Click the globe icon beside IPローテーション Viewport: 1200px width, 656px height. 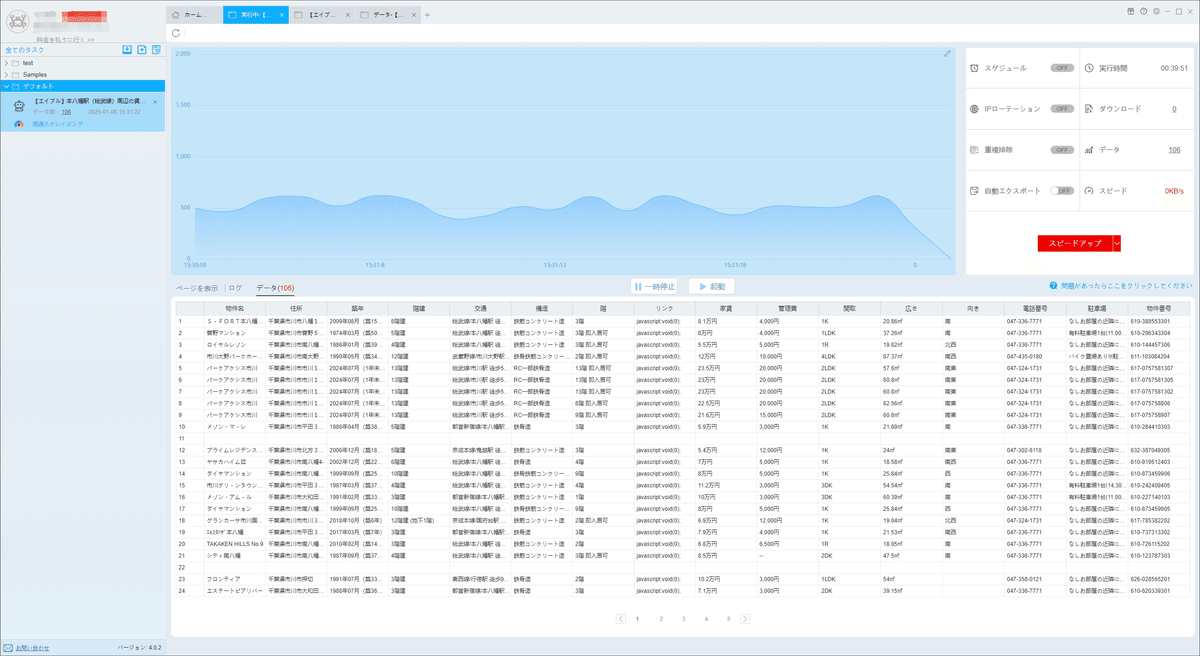(x=975, y=108)
